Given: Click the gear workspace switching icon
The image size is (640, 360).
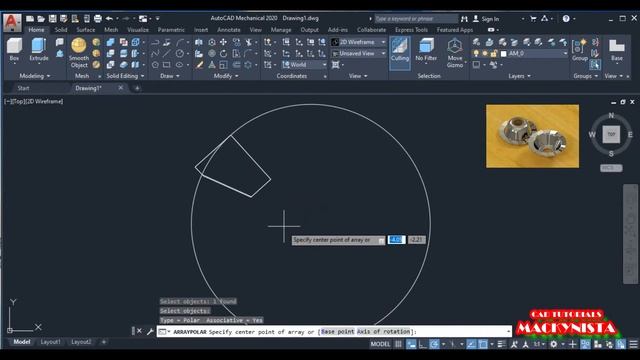Looking at the screenshot, I should pos(553,344).
